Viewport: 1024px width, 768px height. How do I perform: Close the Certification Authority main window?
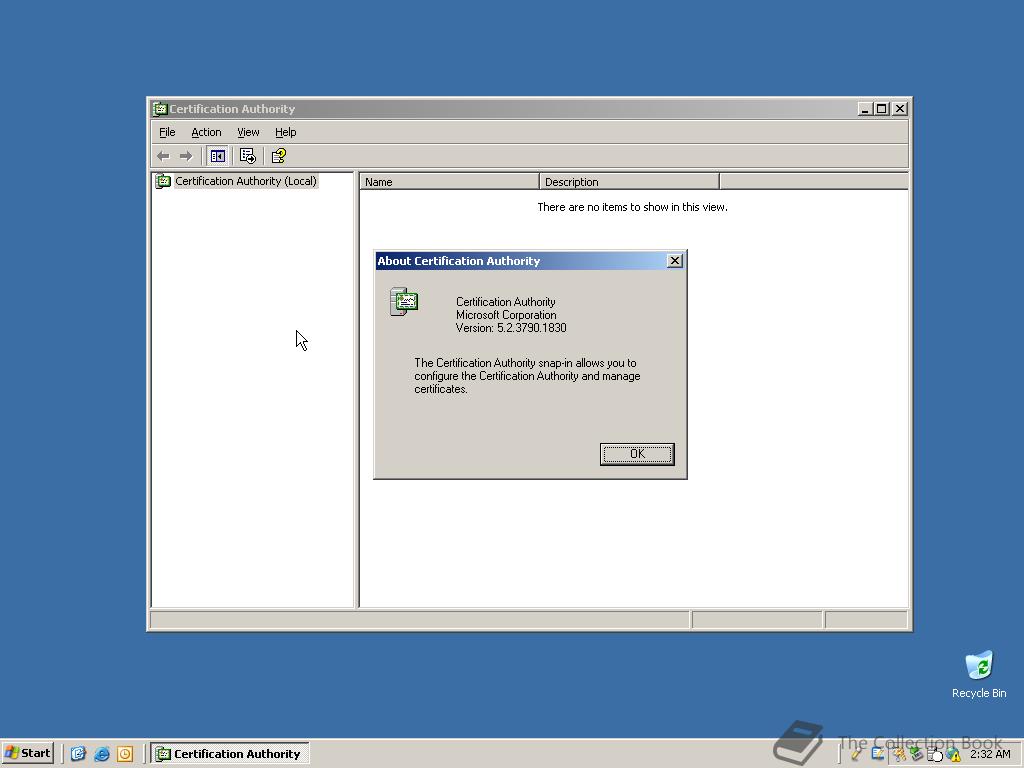point(900,109)
